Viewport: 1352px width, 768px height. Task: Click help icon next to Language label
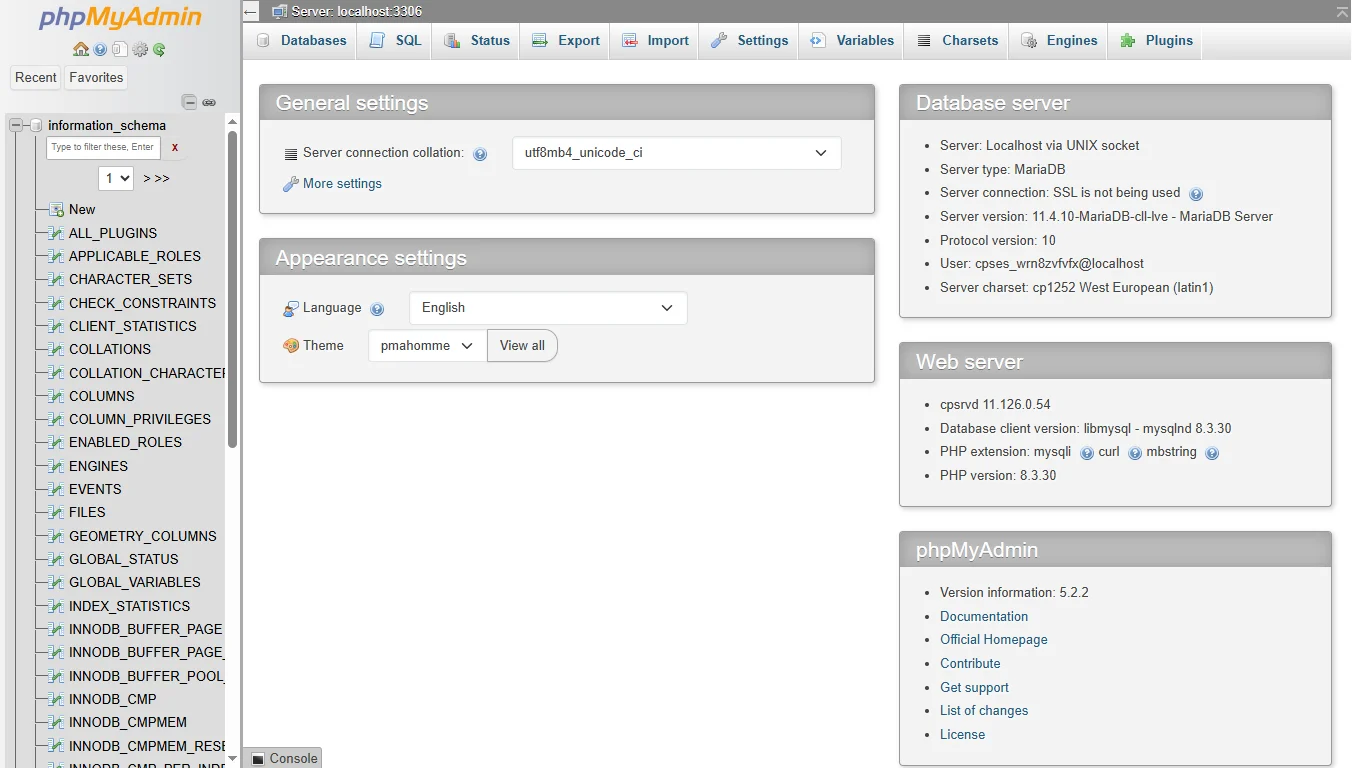tap(377, 309)
